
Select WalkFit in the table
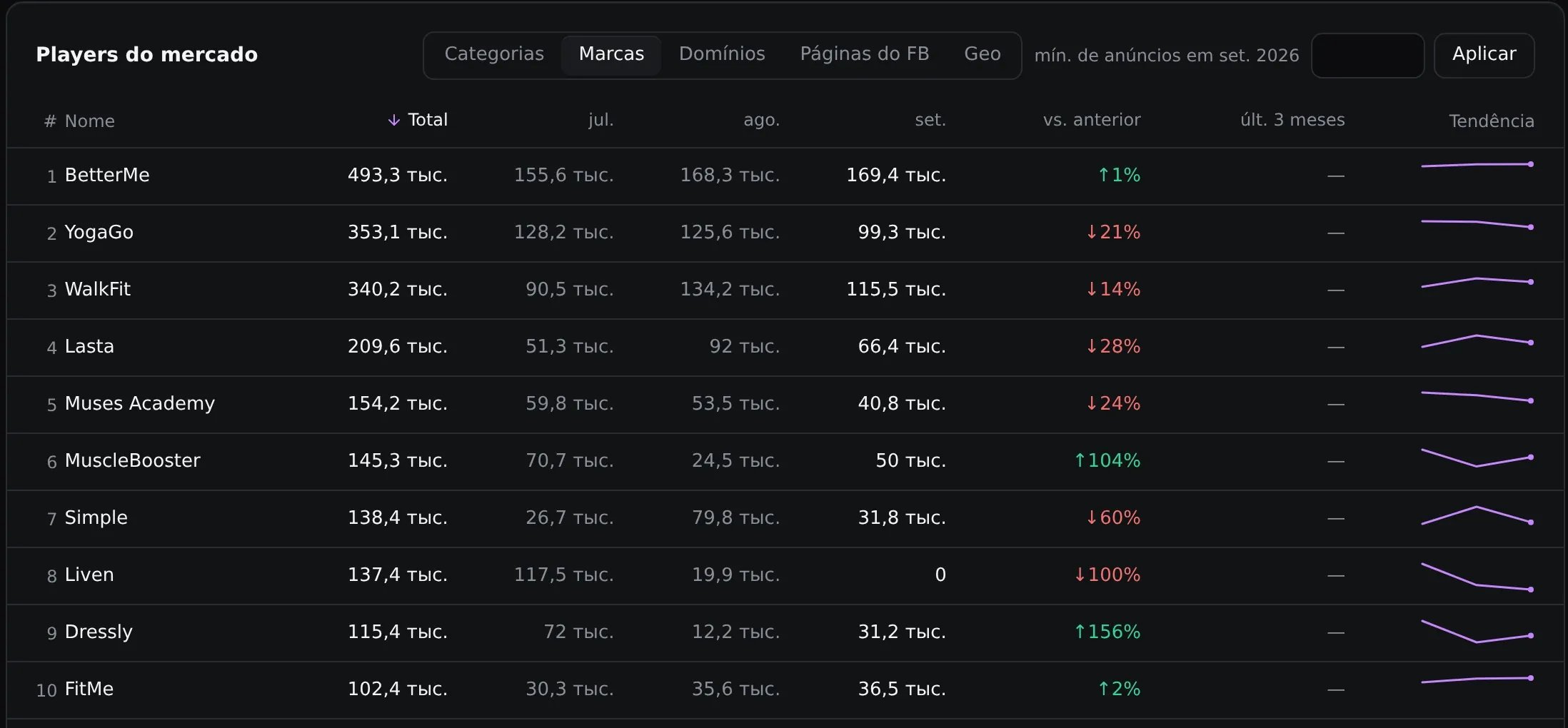98,289
